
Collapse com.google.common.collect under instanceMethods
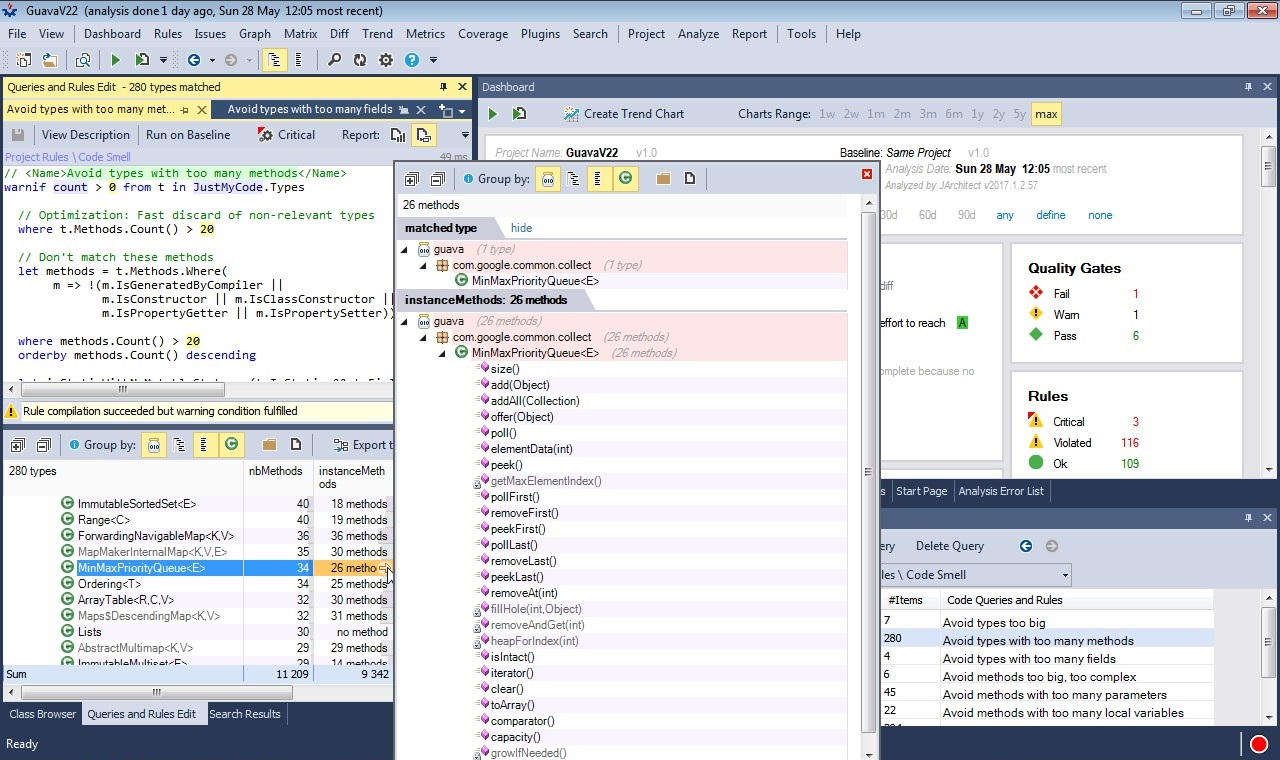click(423, 337)
